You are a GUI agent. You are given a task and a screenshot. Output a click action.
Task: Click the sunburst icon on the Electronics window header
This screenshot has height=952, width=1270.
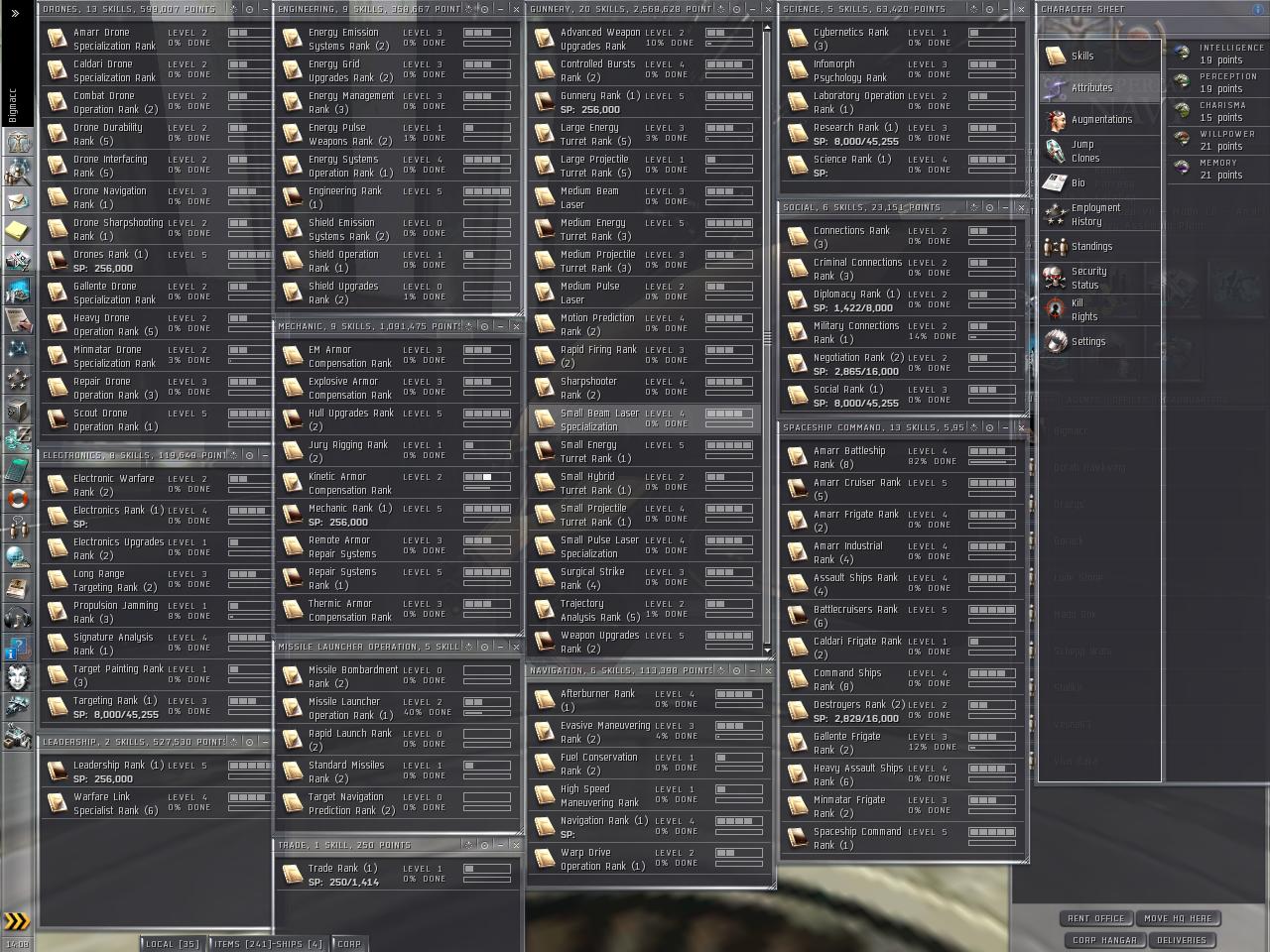[x=233, y=455]
